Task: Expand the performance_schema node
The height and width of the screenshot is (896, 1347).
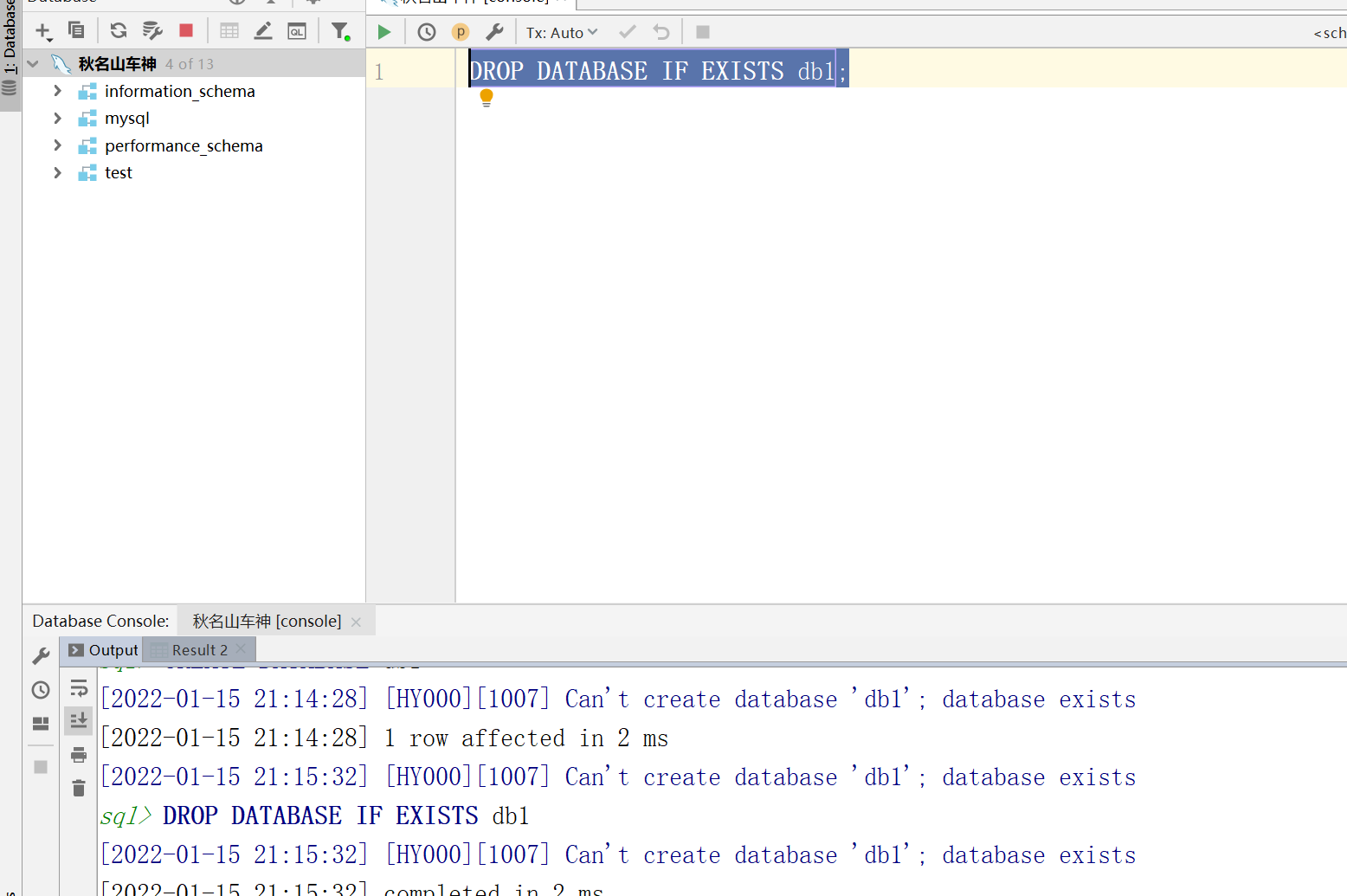Action: (x=57, y=145)
